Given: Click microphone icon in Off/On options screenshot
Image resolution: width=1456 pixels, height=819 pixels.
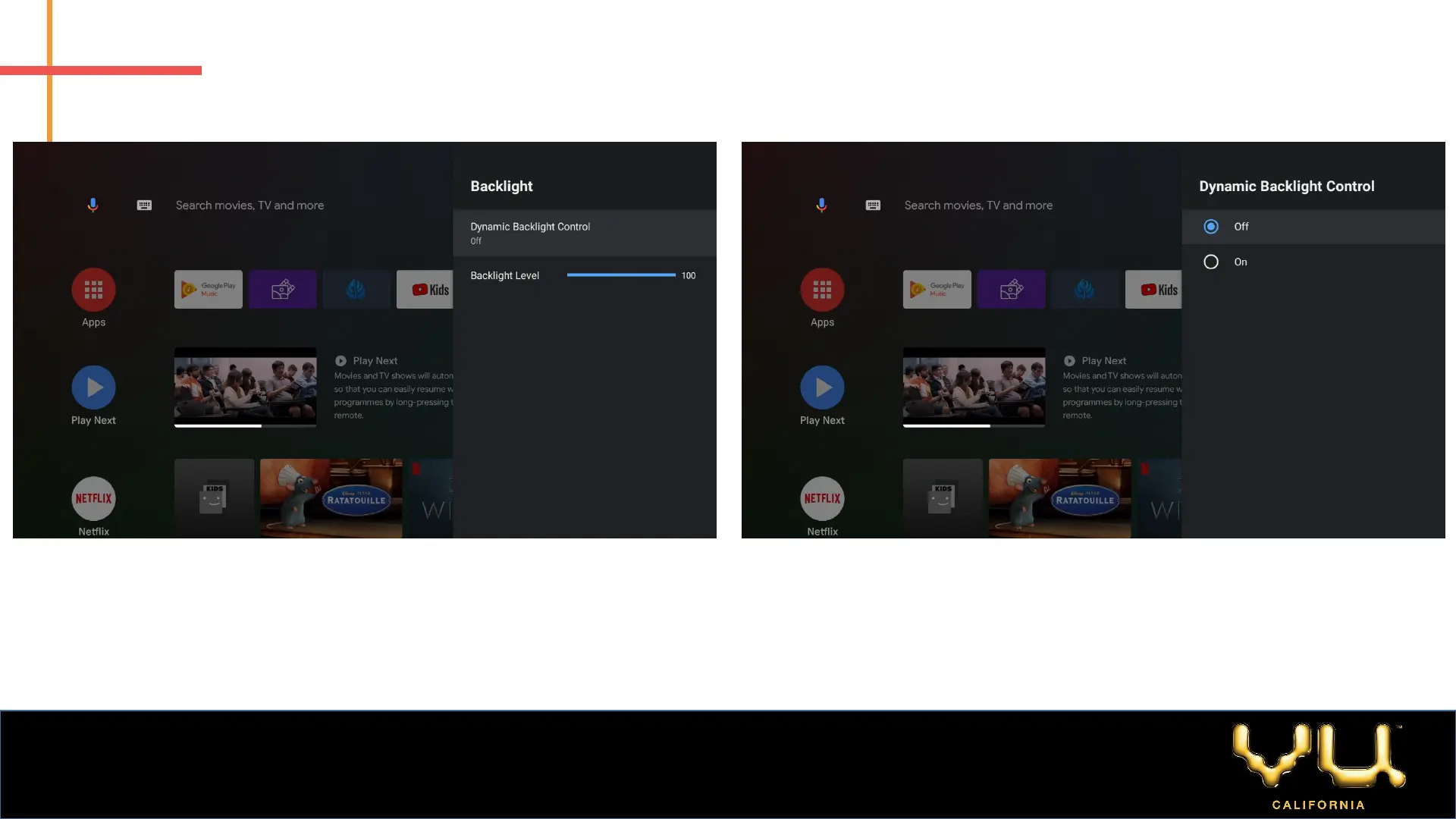Looking at the screenshot, I should (x=821, y=206).
